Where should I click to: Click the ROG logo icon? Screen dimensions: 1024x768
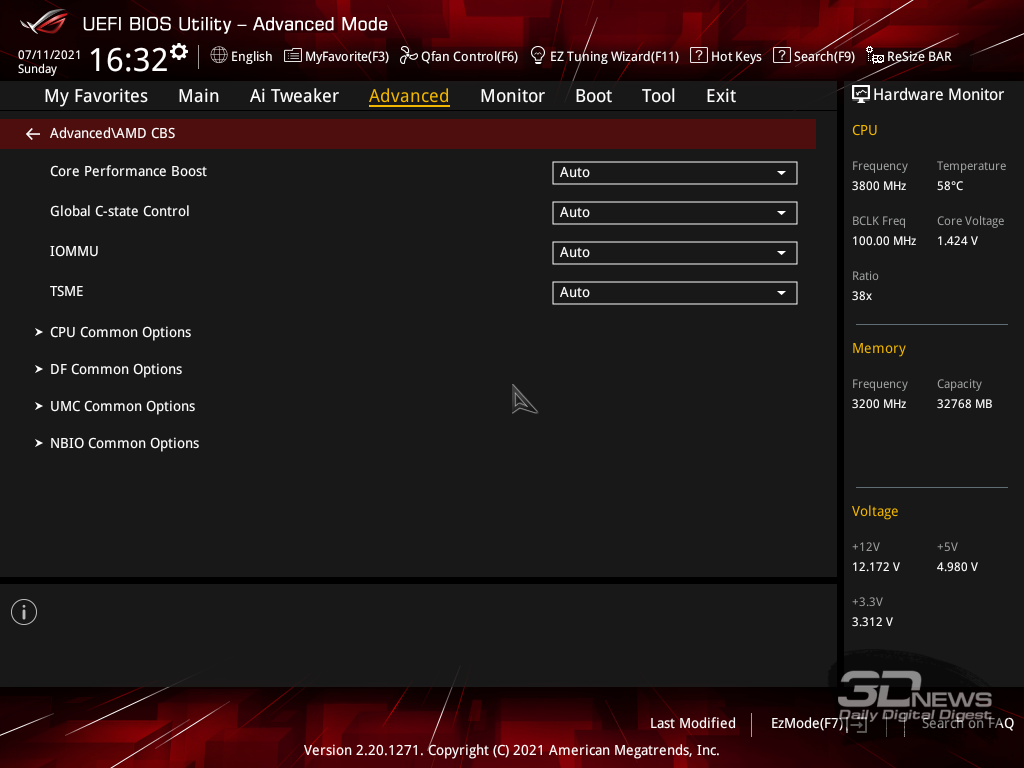43,22
